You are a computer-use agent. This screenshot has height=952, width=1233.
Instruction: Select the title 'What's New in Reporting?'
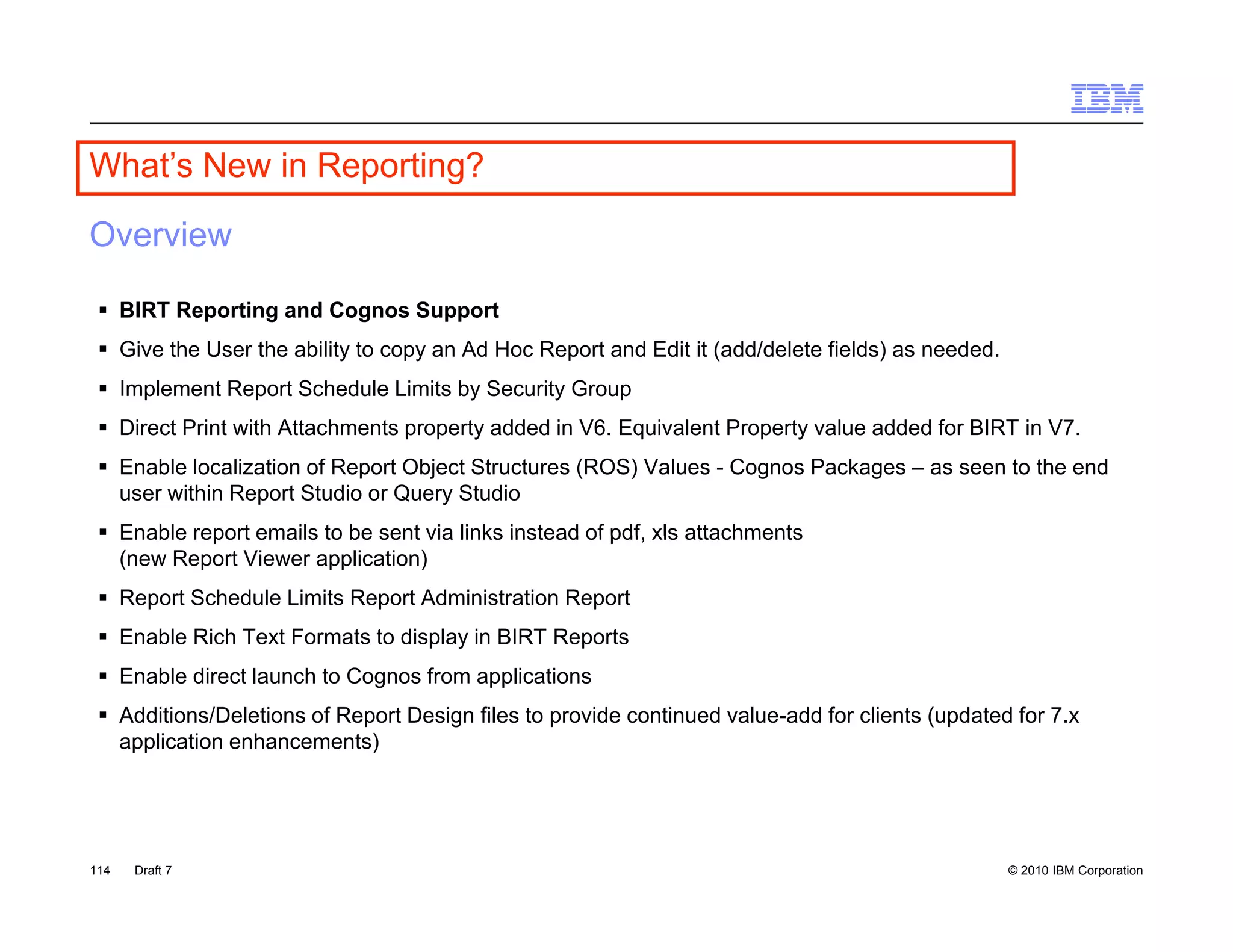[287, 165]
